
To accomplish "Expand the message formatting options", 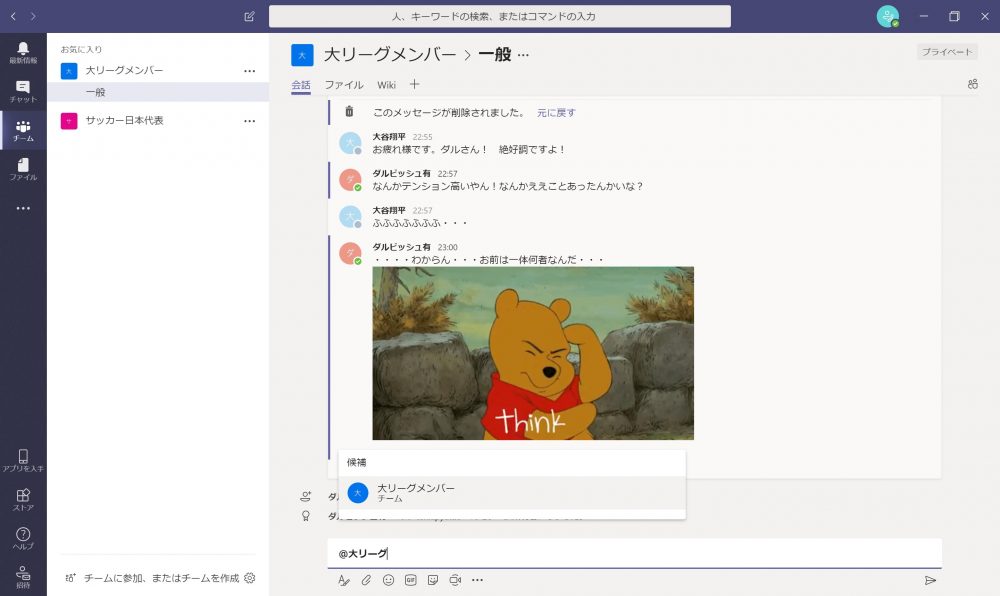I will pyautogui.click(x=343, y=580).
